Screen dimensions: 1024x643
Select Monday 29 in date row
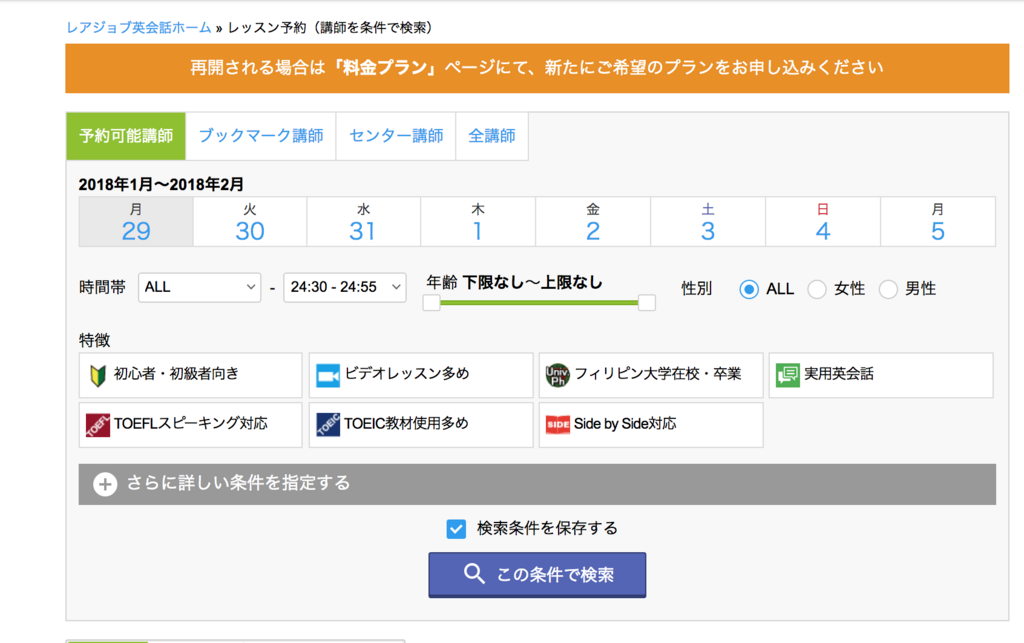click(136, 222)
